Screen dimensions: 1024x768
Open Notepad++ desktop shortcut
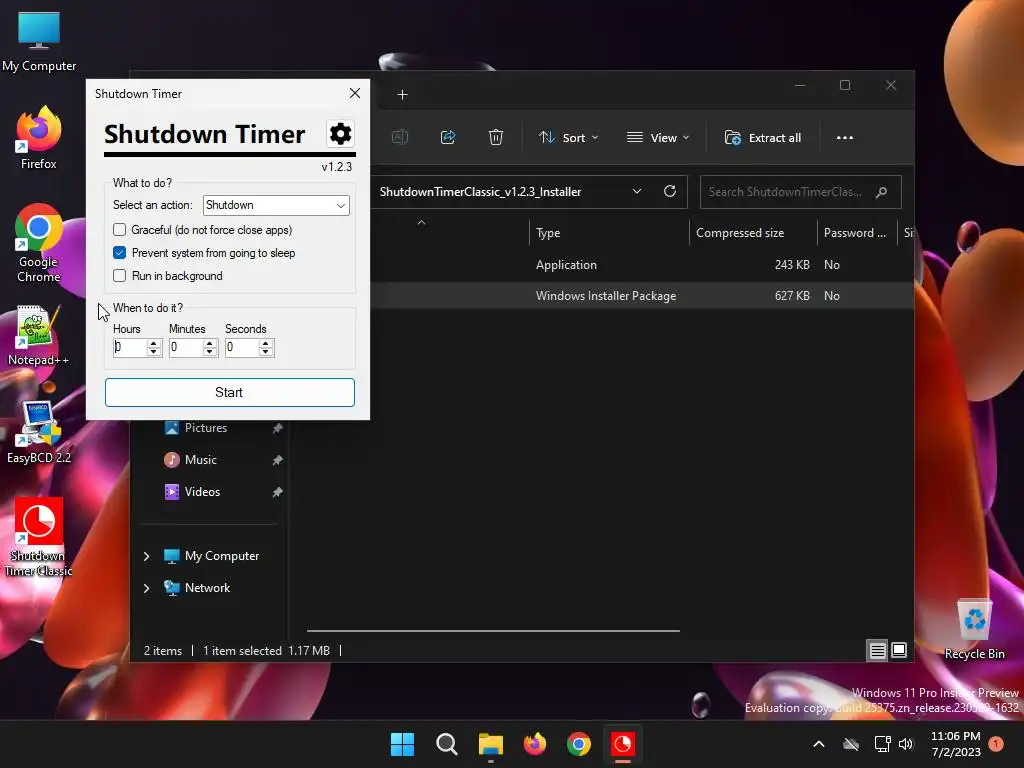pos(39,335)
